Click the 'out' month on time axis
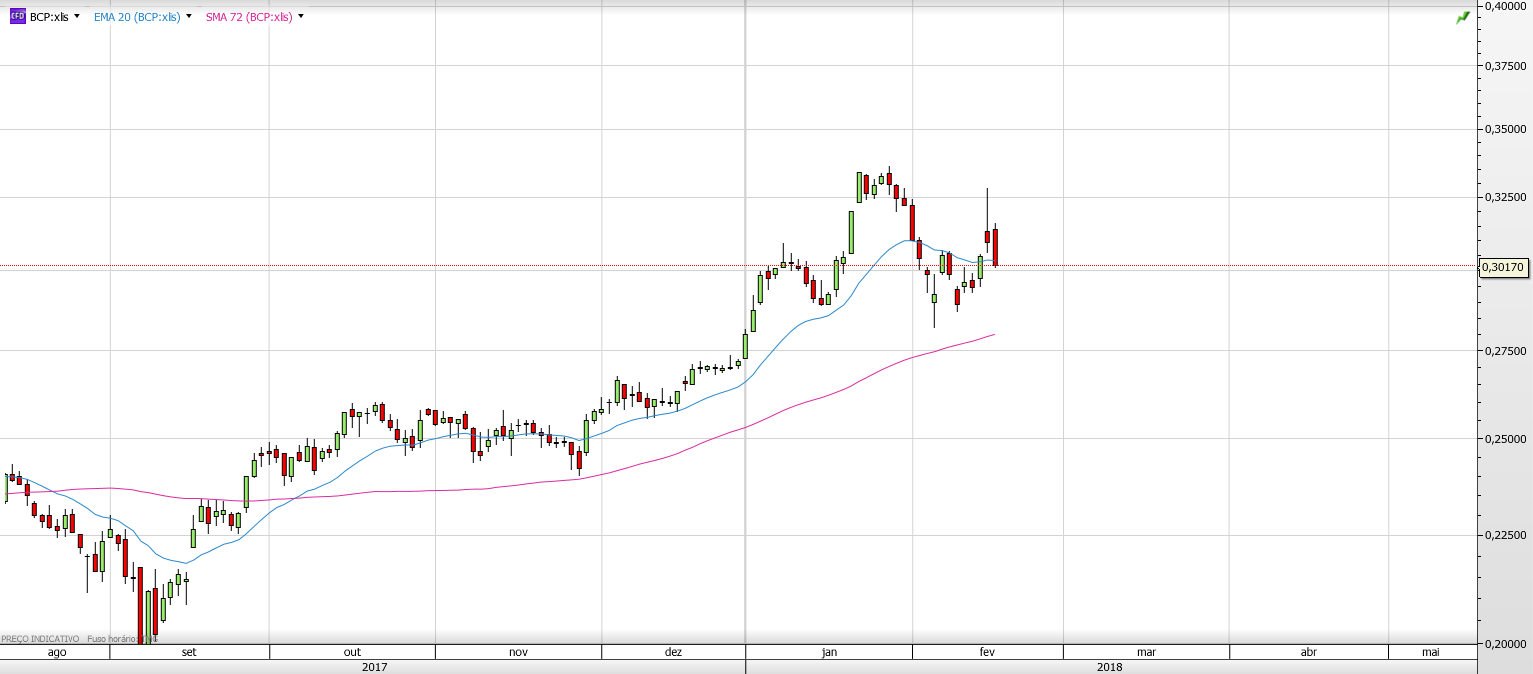Viewport: 1533px width, 674px height. coord(353,652)
